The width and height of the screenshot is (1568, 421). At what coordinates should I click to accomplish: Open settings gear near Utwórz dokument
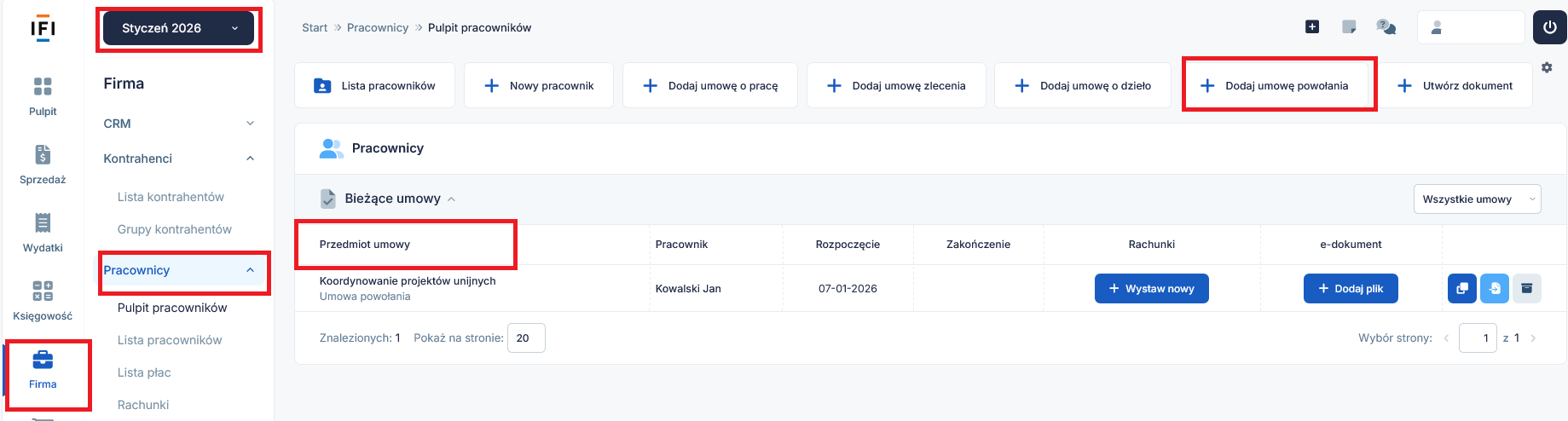1547,67
